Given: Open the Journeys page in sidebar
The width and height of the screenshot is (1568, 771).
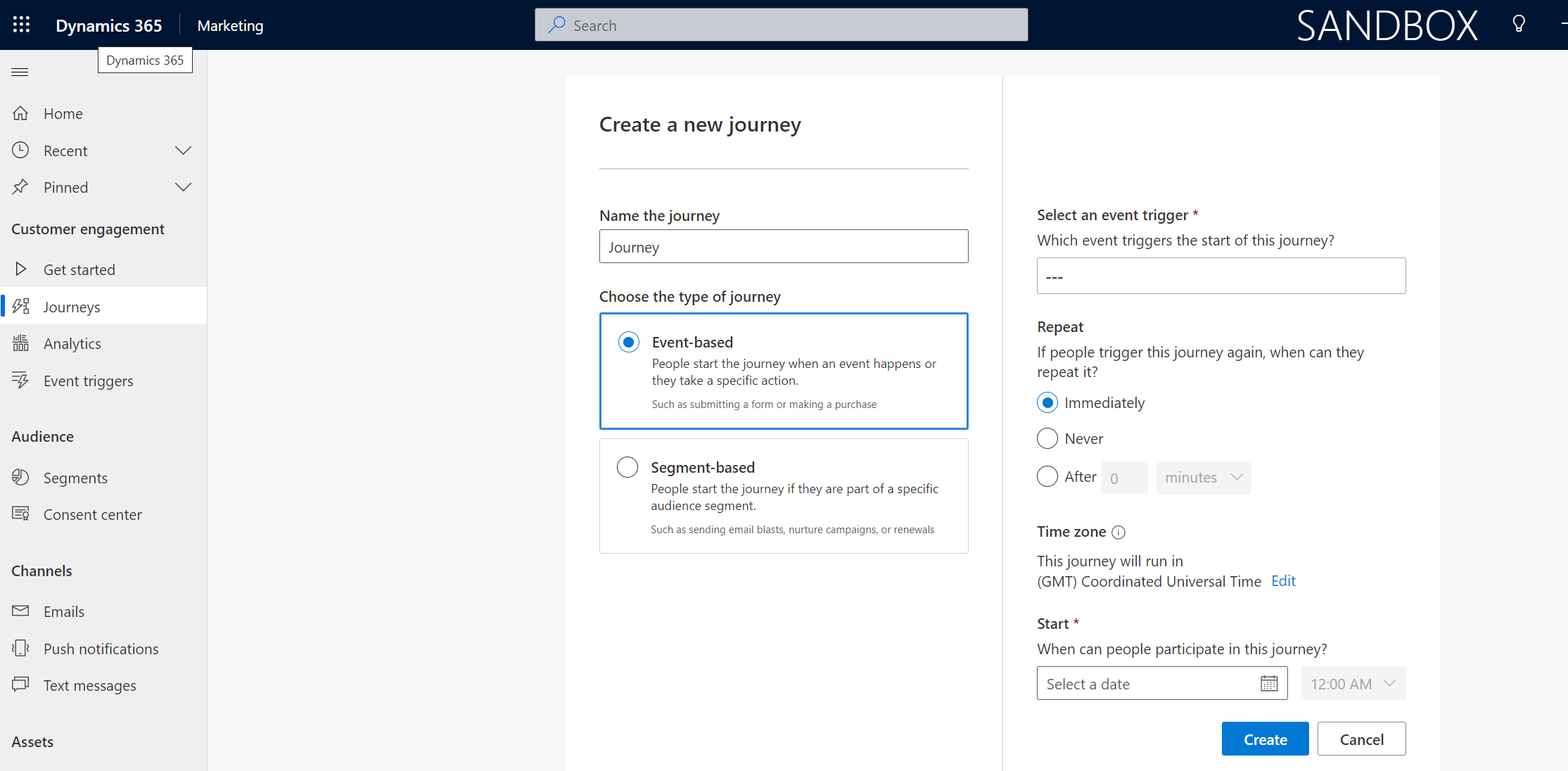Looking at the screenshot, I should pos(72,307).
